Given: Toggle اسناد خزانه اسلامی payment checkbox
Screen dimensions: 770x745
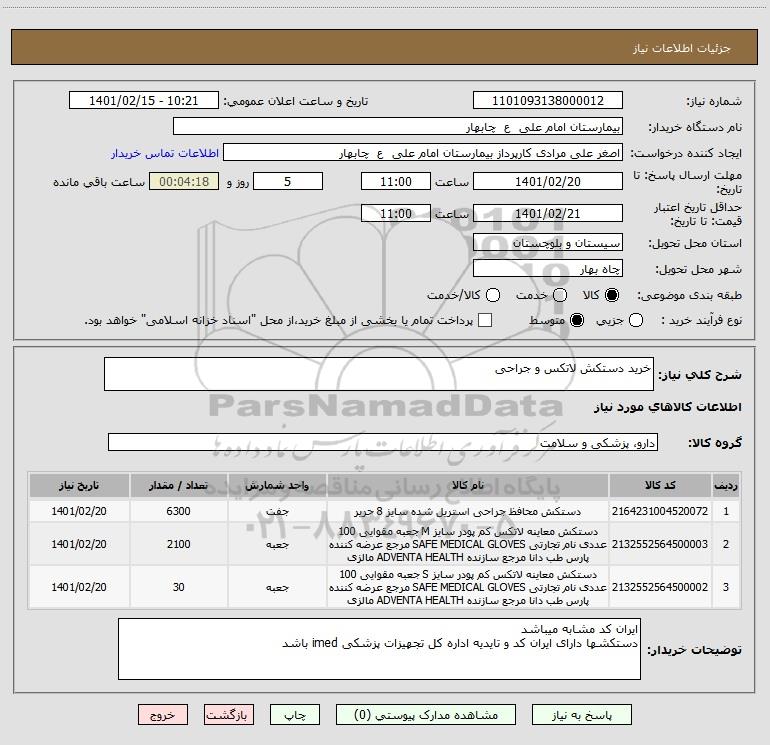Looking at the screenshot, I should (485, 320).
